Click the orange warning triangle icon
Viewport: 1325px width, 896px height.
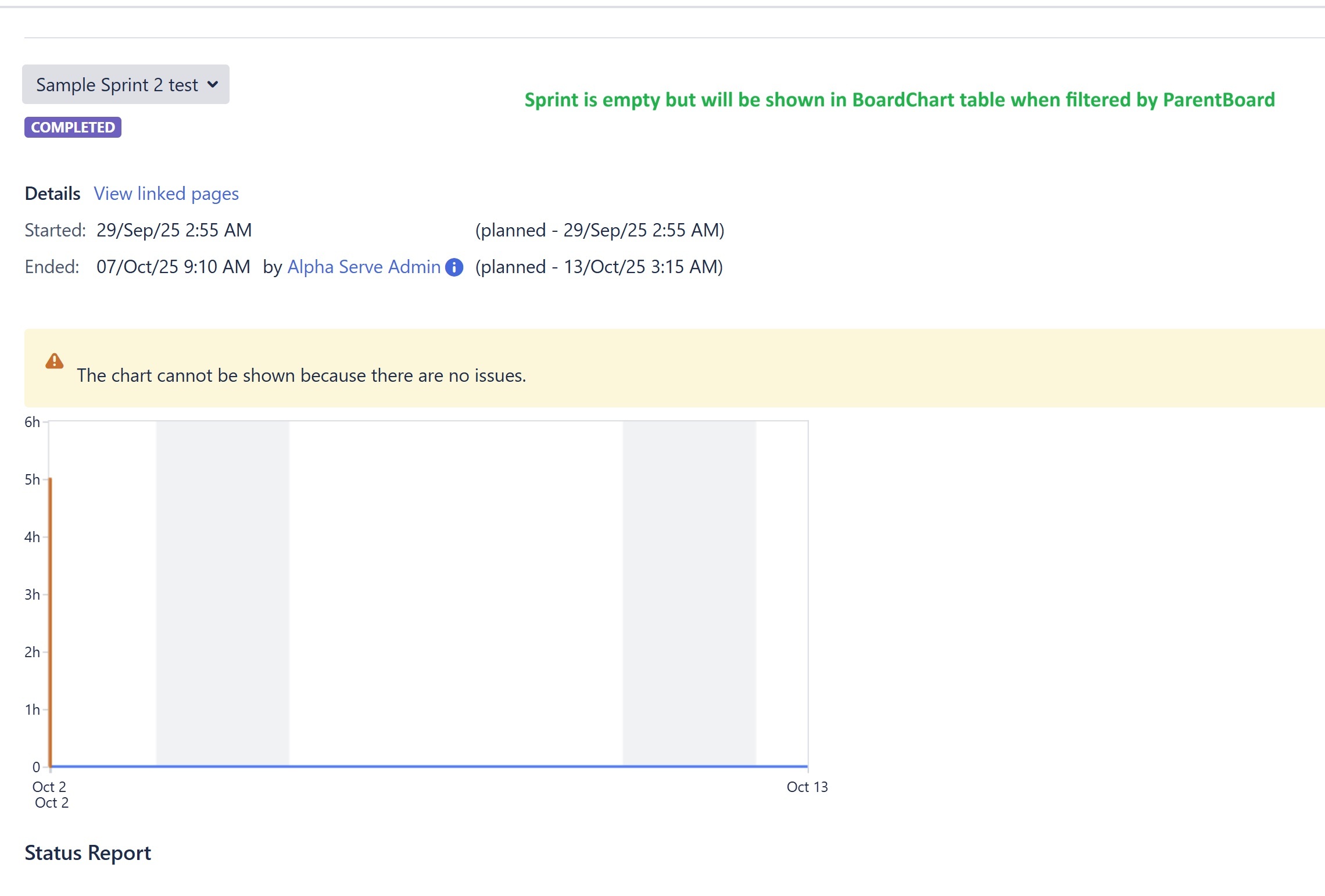tap(55, 361)
